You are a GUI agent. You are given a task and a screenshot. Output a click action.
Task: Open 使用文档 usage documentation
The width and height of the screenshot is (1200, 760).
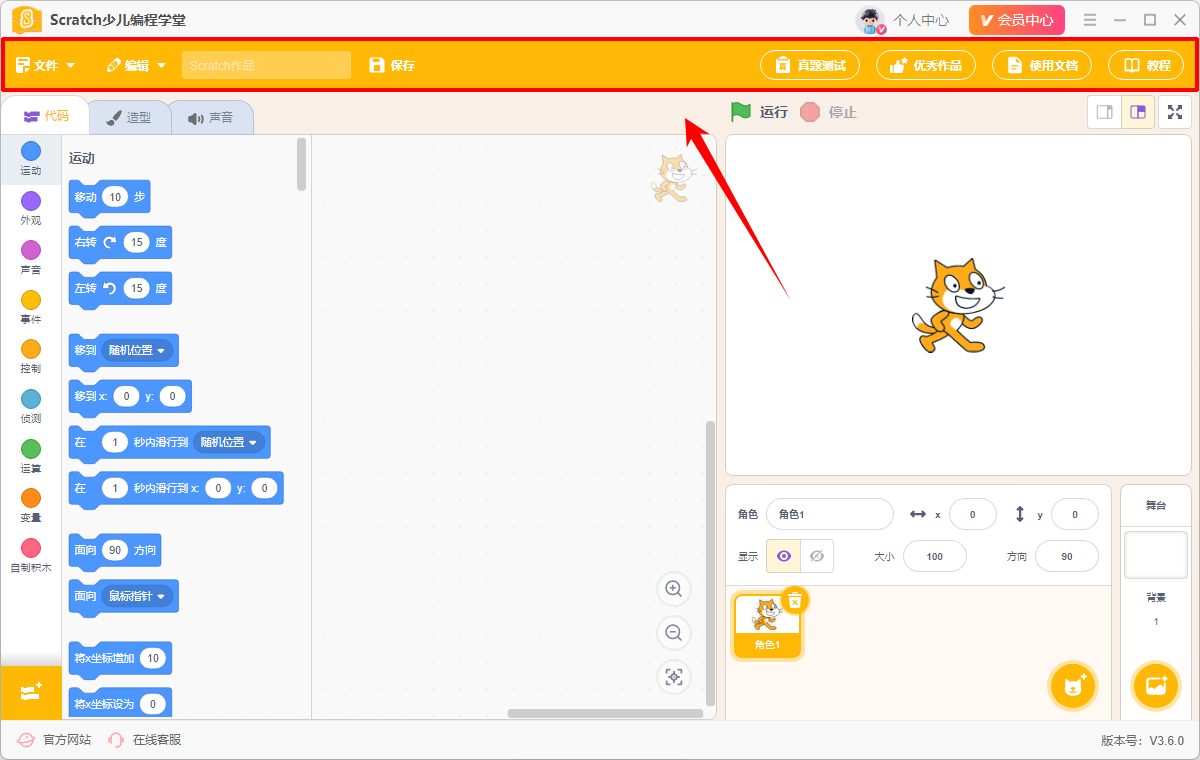[1042, 65]
